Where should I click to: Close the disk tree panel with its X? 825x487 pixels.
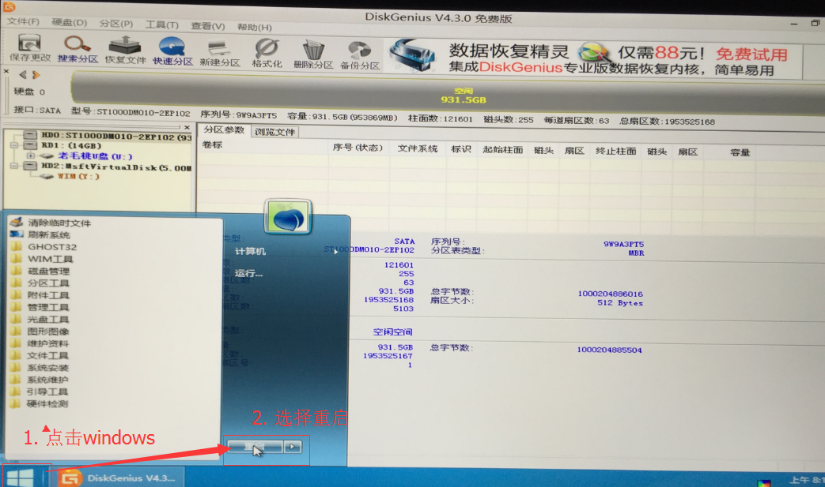(187, 127)
